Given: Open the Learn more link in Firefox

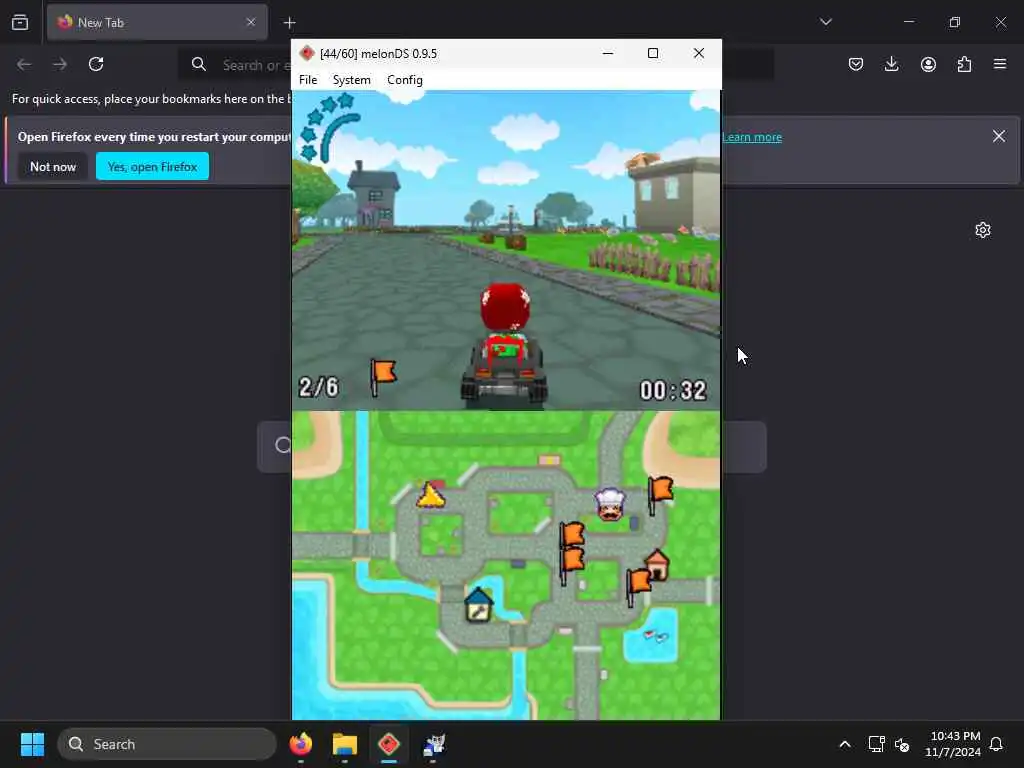Looking at the screenshot, I should tap(752, 137).
